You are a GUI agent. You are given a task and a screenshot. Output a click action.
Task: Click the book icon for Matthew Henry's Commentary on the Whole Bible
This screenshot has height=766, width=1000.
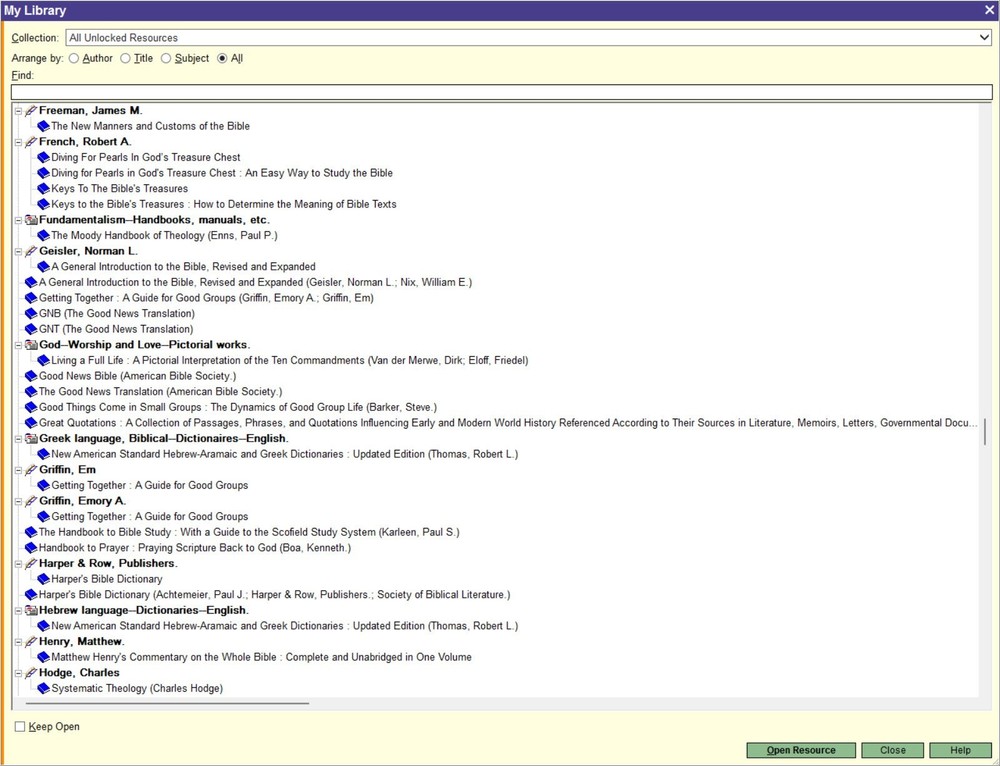tap(43, 658)
